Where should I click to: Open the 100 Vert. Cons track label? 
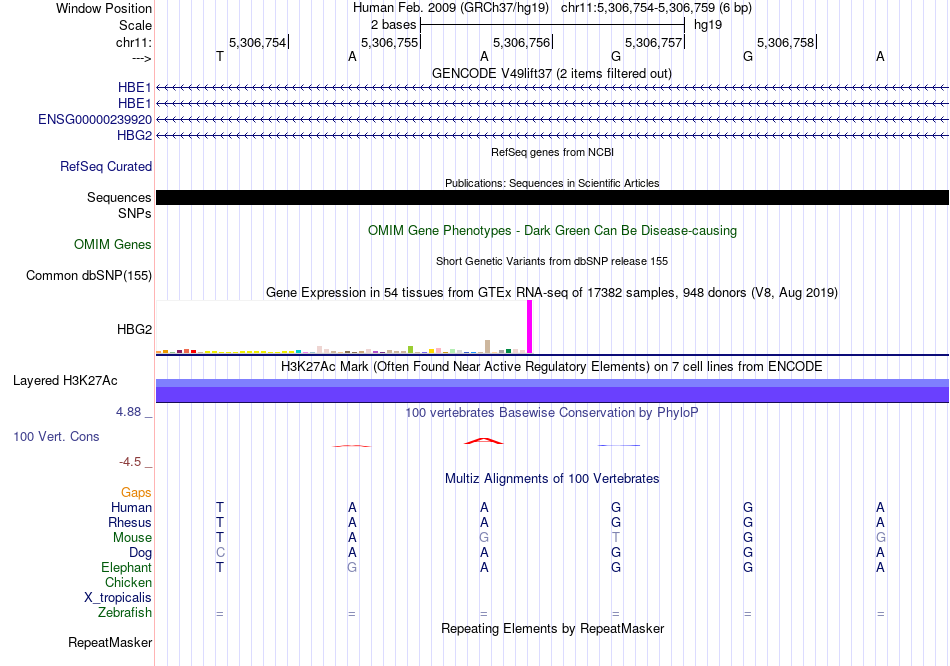[x=56, y=436]
